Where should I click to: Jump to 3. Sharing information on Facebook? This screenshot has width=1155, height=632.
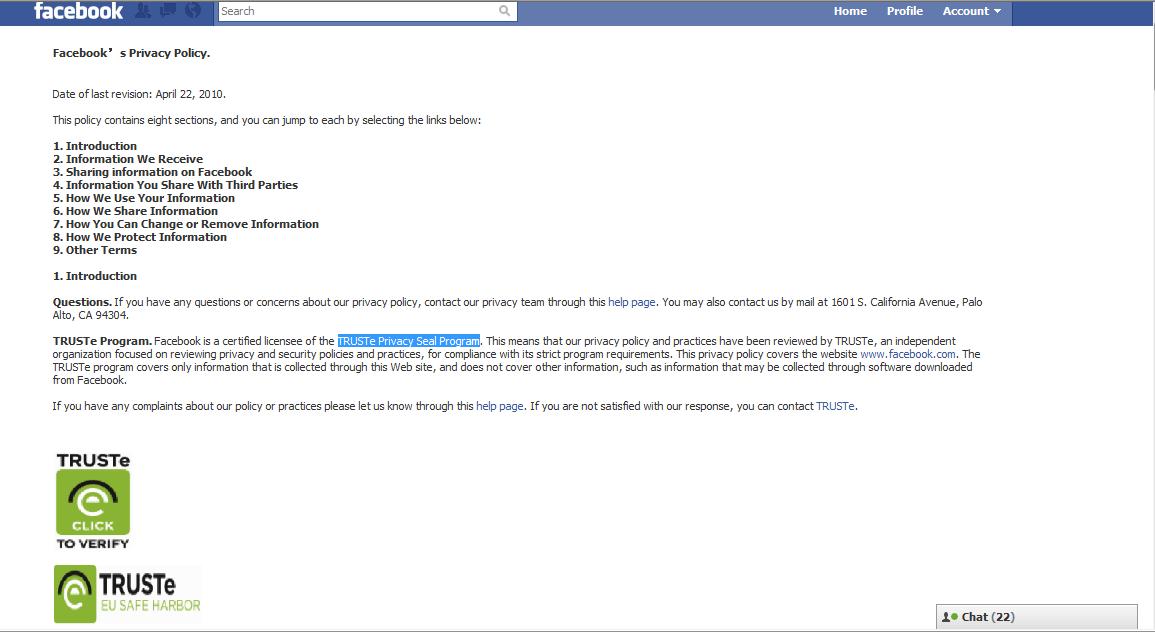click(152, 172)
